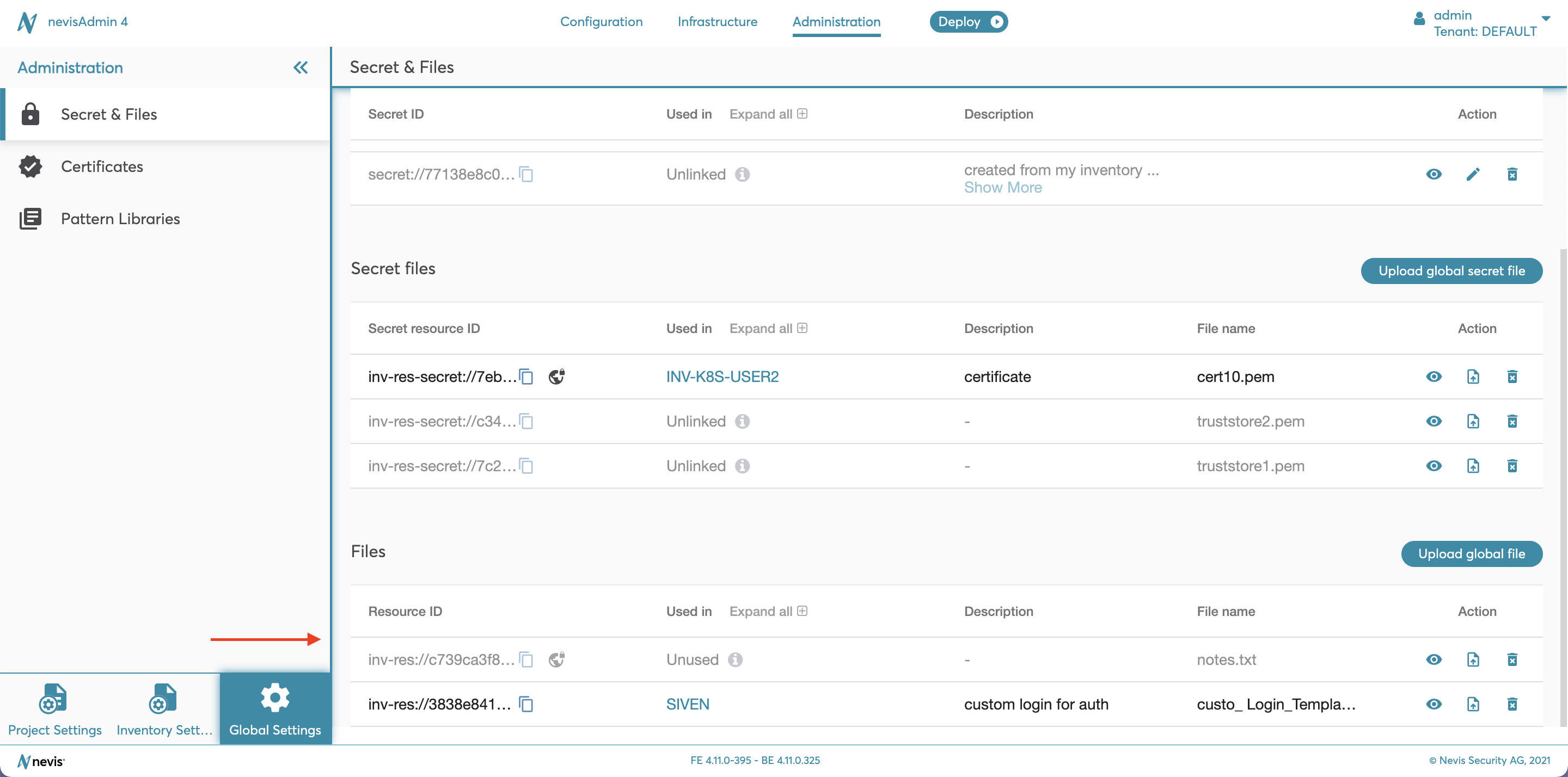1568x777 pixels.
Task: View notes.txt content with eye icon
Action: pos(1434,659)
